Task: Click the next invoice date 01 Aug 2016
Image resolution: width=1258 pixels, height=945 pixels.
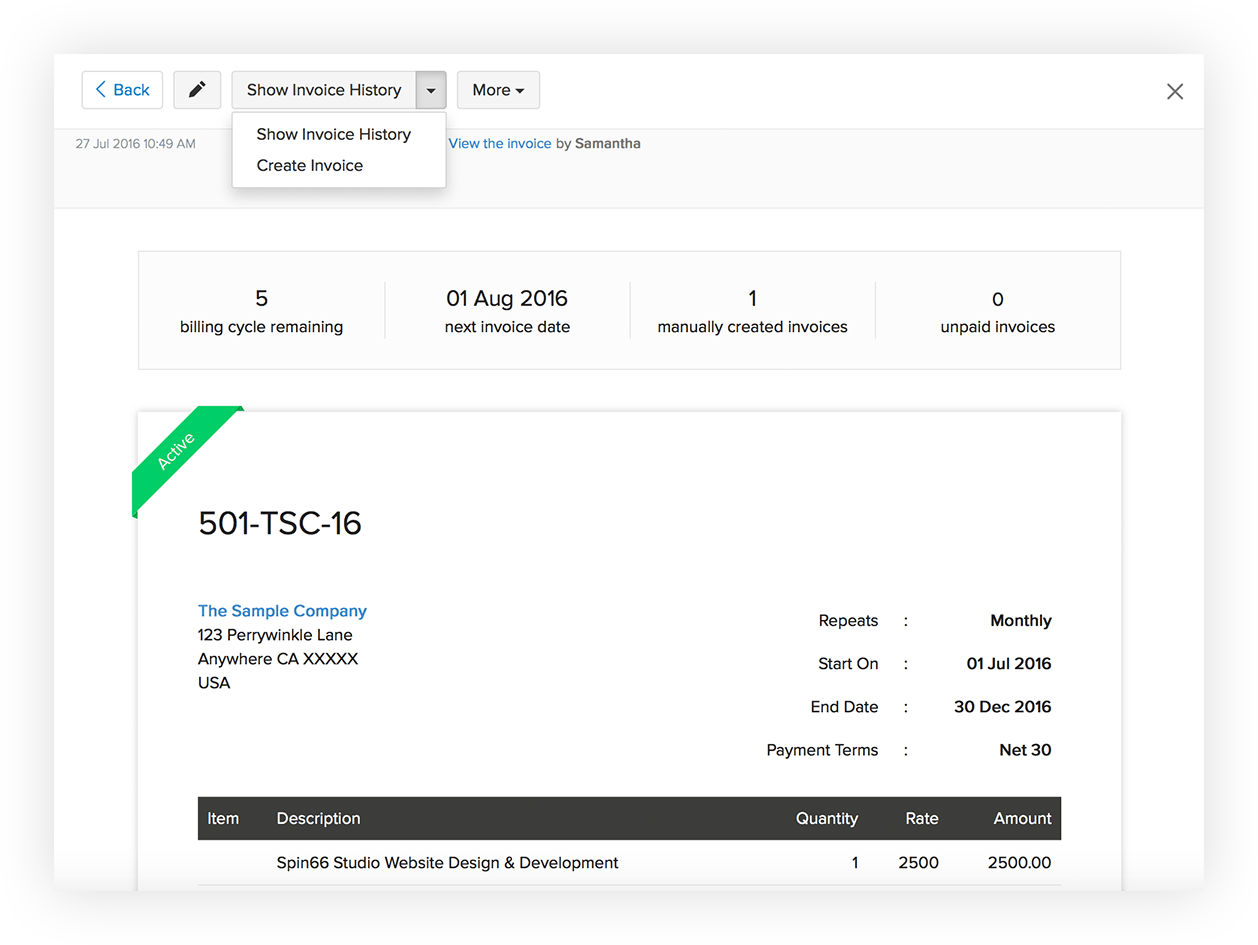Action: [x=506, y=299]
